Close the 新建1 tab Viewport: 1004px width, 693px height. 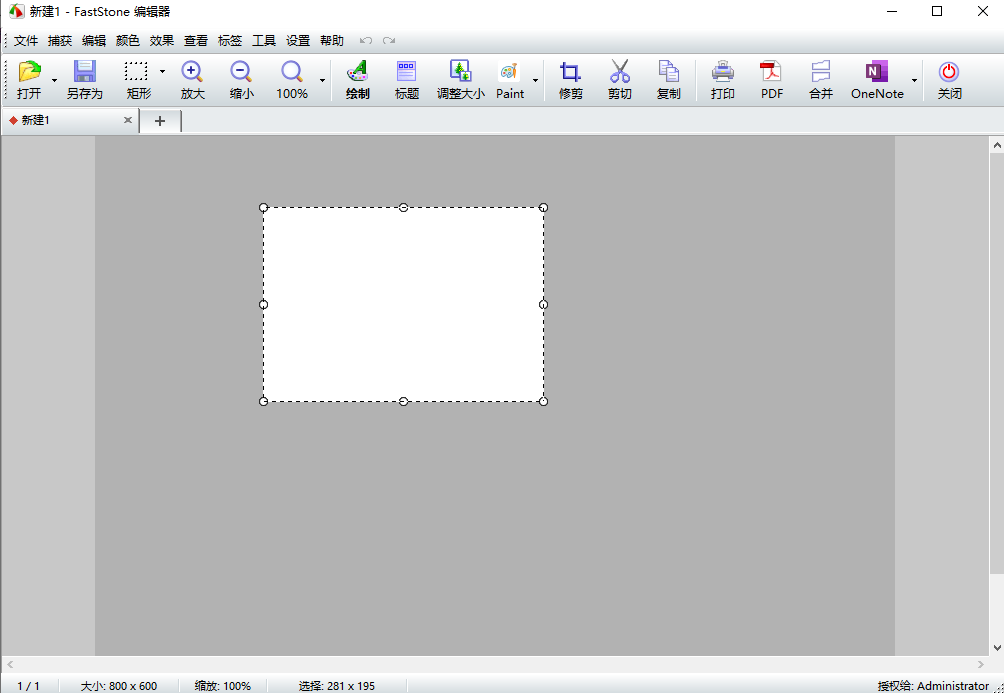pos(128,120)
